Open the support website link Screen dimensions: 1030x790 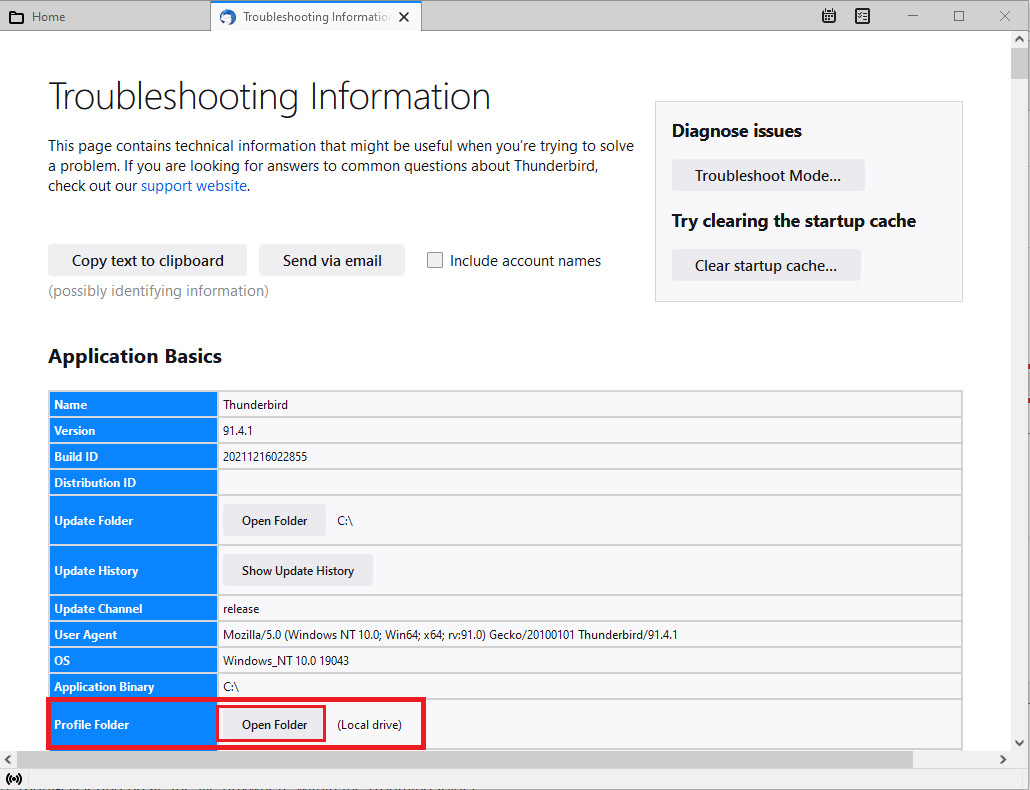pos(194,186)
